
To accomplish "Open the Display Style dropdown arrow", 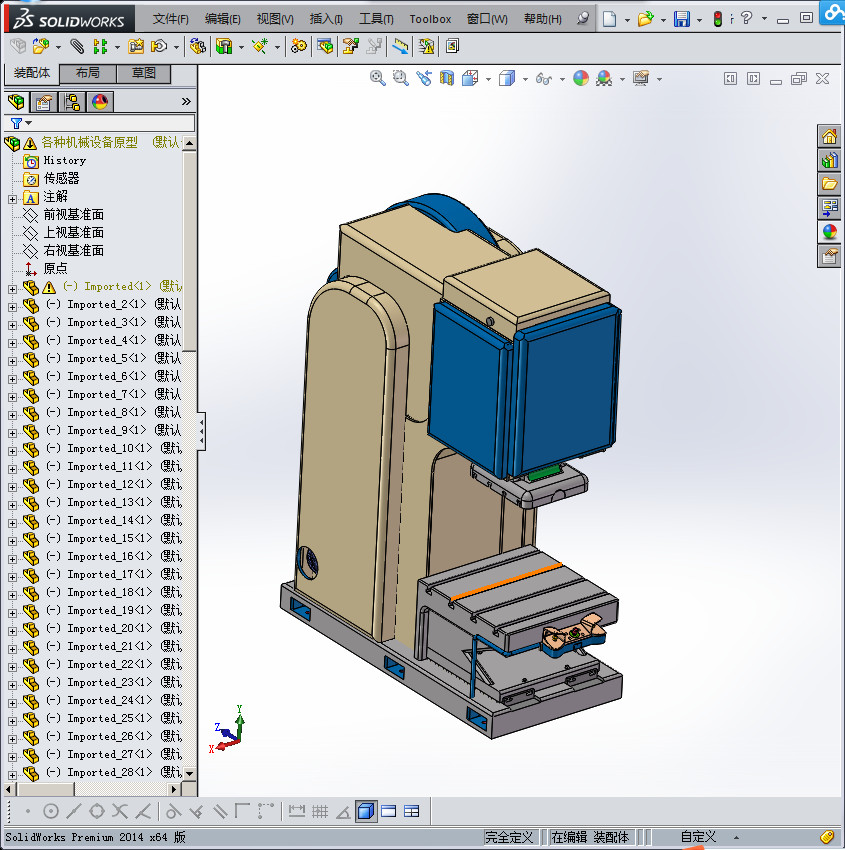I will (525, 79).
